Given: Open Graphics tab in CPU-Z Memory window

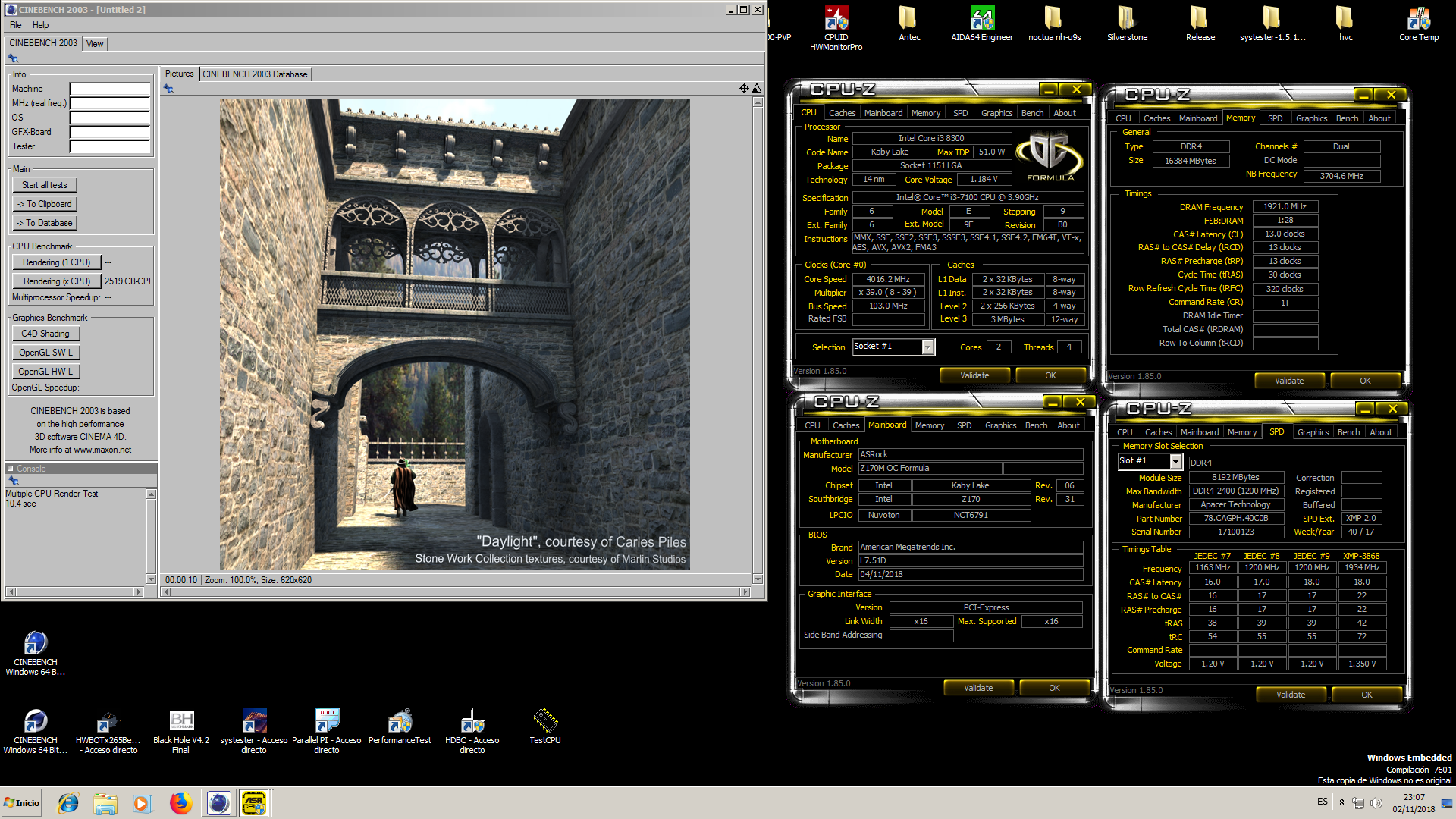Looking at the screenshot, I should click(1311, 118).
